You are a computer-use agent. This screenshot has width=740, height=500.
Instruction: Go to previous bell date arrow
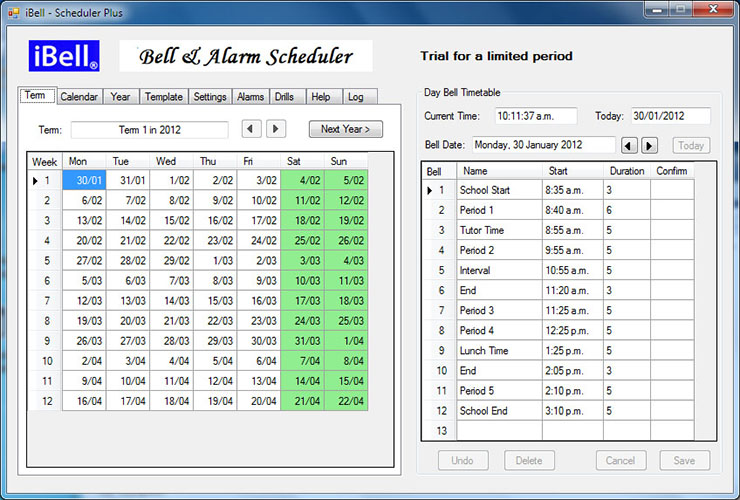pyautogui.click(x=628, y=145)
